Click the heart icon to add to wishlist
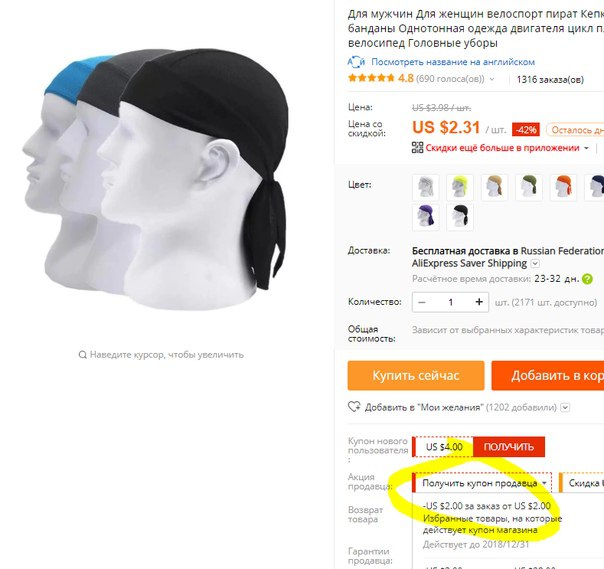 (354, 407)
